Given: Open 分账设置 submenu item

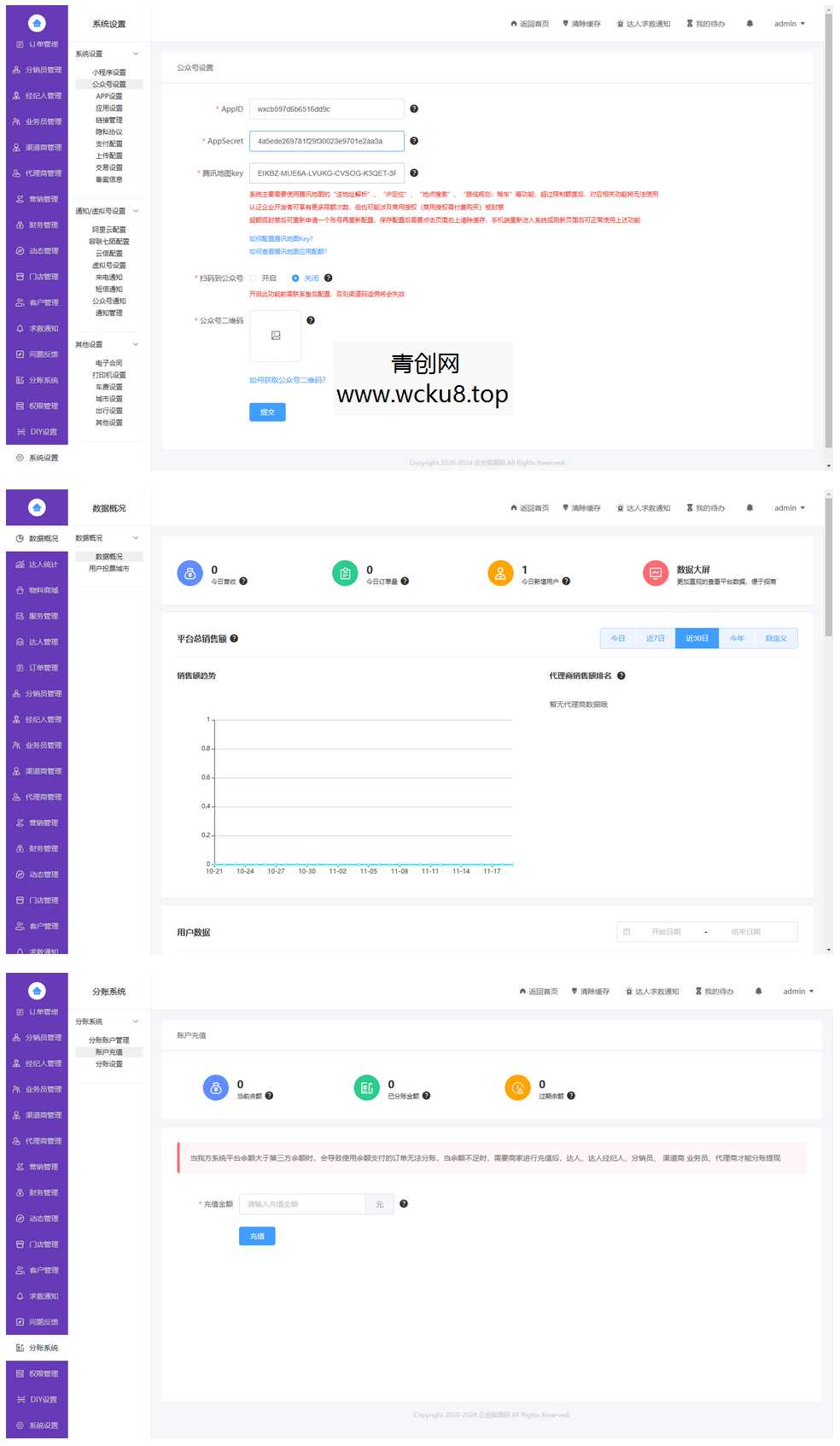Looking at the screenshot, I should coord(109,1064).
